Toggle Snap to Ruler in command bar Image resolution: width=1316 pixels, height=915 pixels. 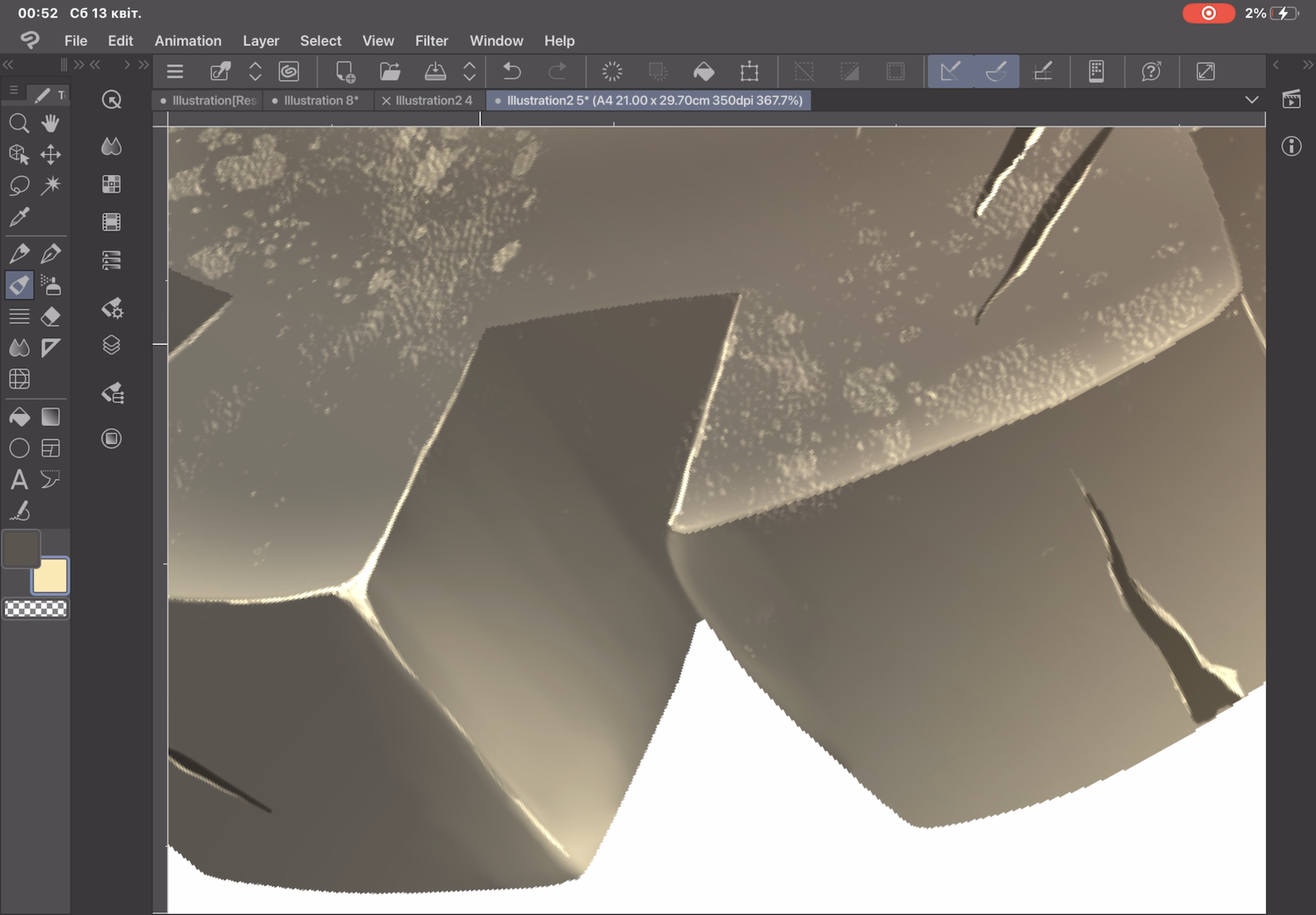pos(950,71)
